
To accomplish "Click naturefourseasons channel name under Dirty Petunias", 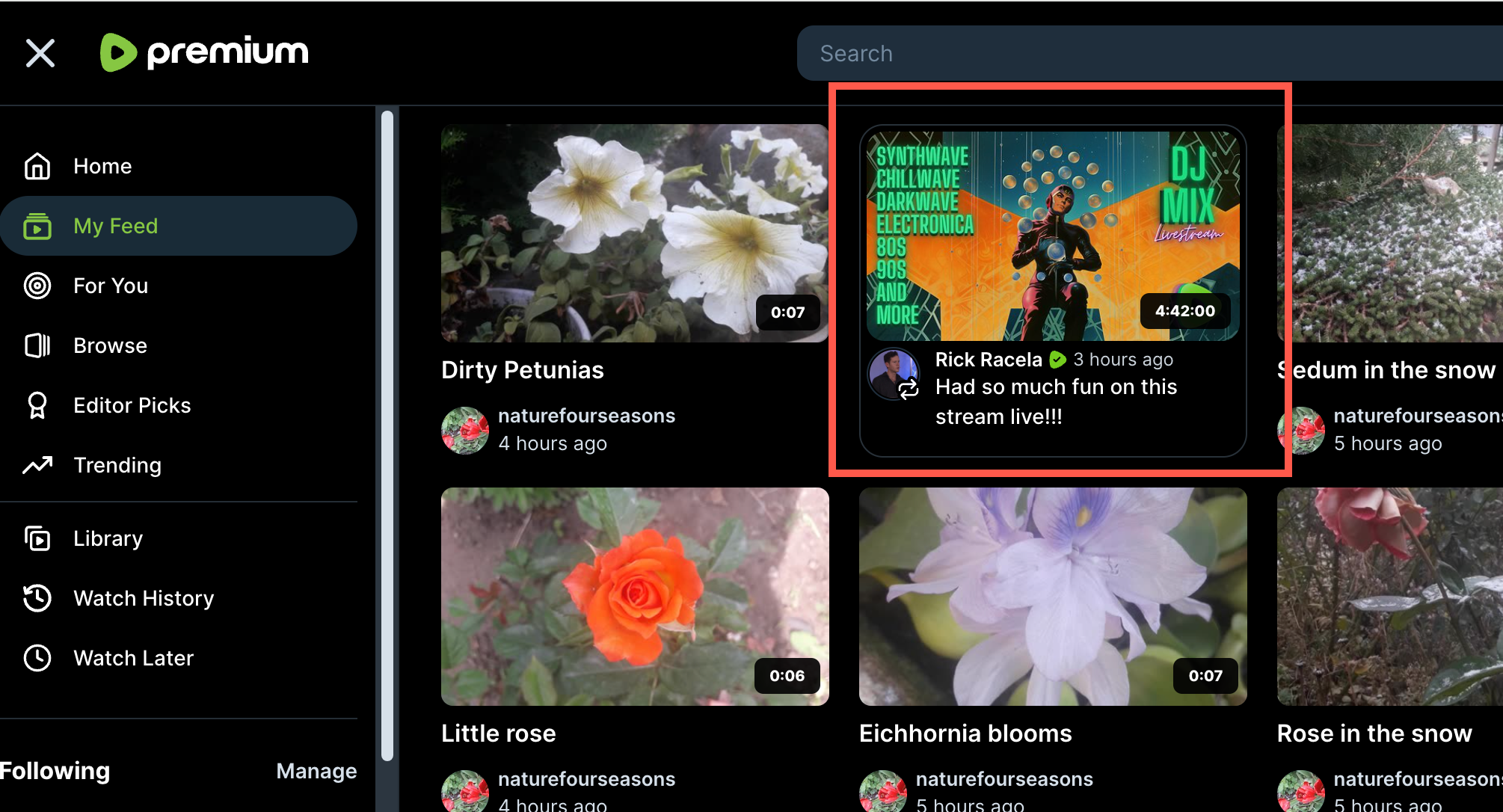I will click(586, 416).
